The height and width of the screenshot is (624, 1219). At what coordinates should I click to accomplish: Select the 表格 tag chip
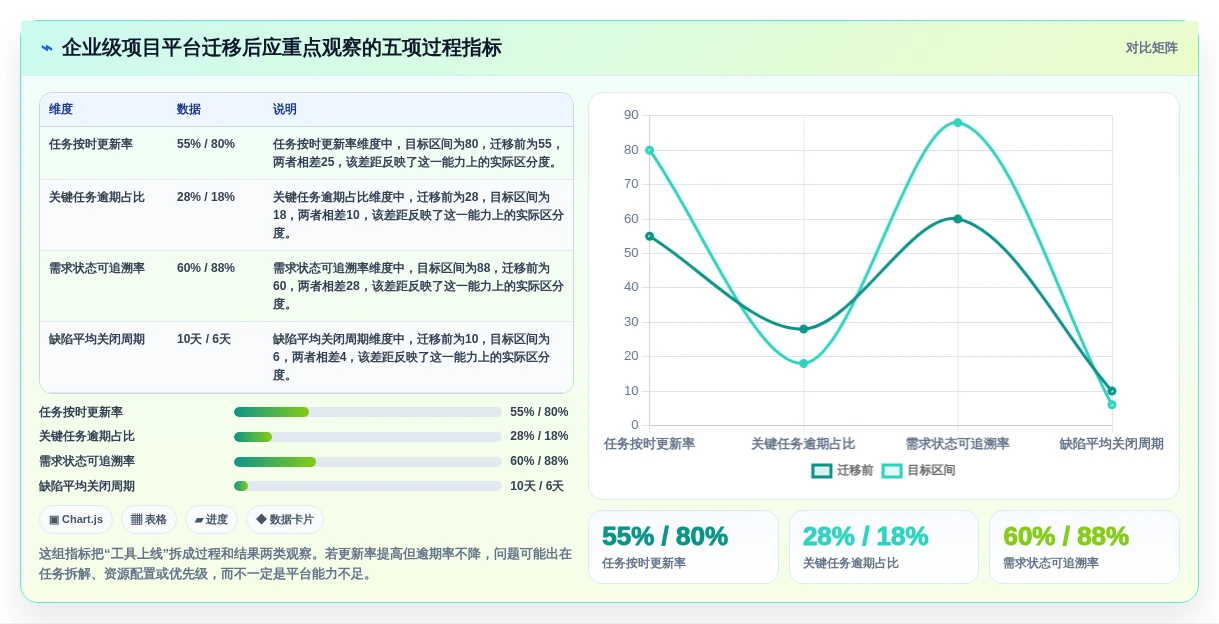coord(149,520)
